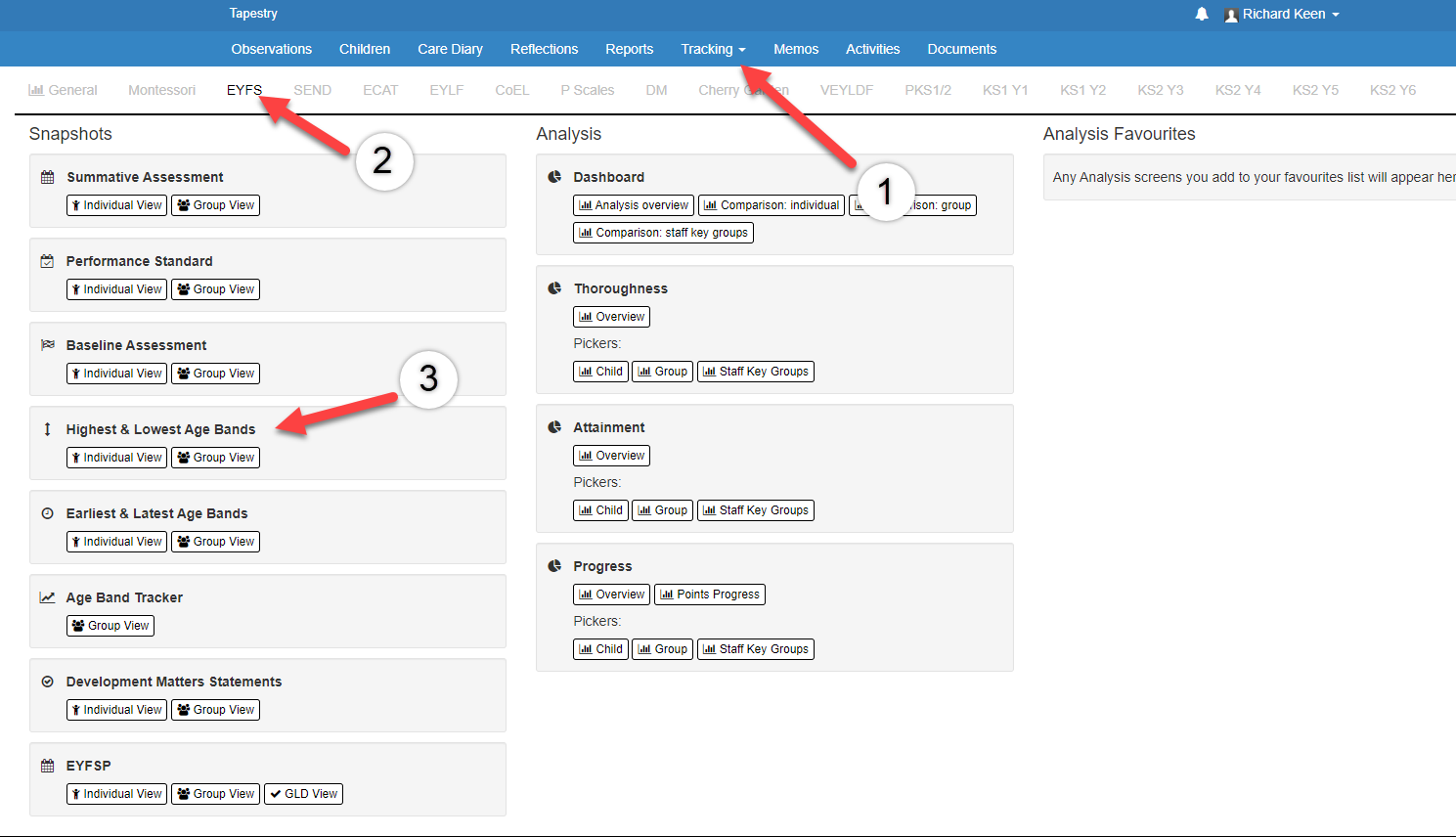Select the KS2 Y4 tab

[1238, 90]
